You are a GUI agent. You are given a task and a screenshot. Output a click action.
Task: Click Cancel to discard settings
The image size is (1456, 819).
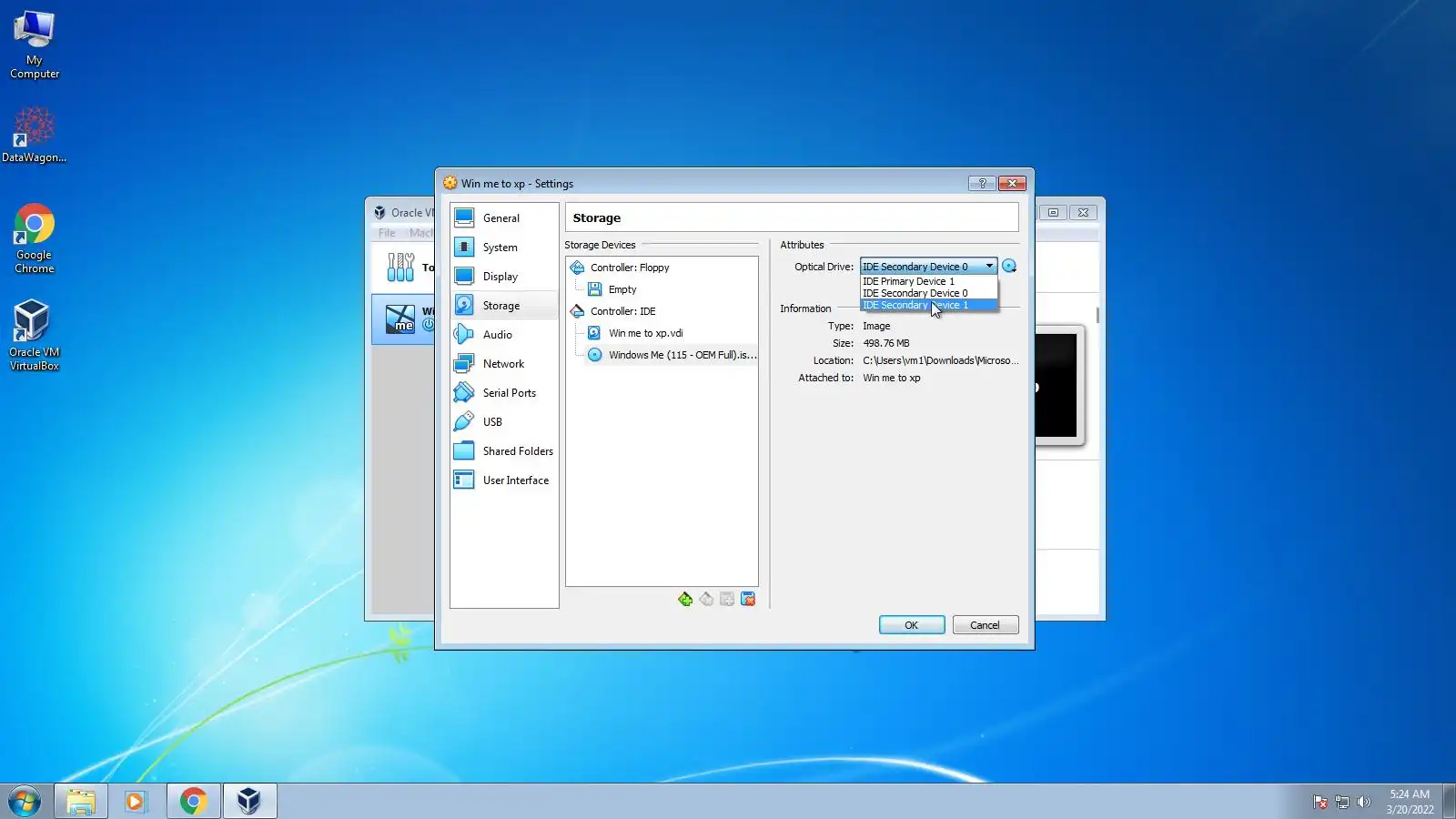click(986, 625)
